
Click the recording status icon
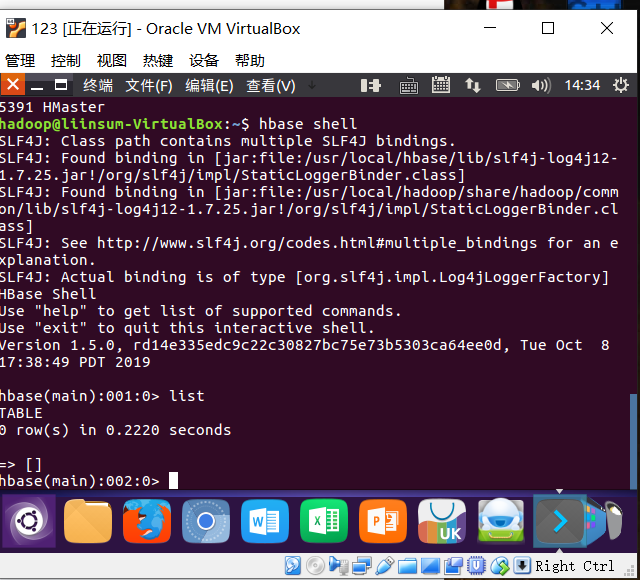(453, 566)
